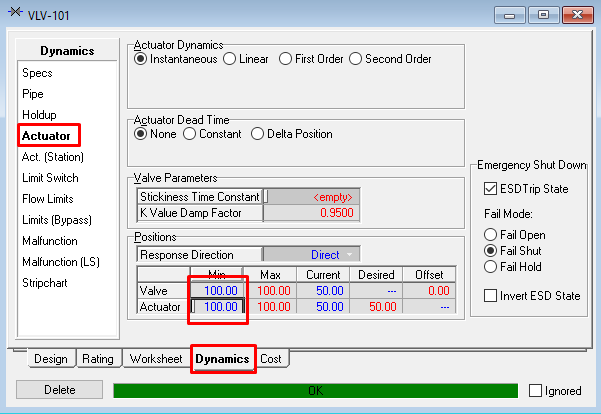Click the K Value Damp Factor field
Image resolution: width=601 pixels, height=414 pixels.
click(312, 213)
